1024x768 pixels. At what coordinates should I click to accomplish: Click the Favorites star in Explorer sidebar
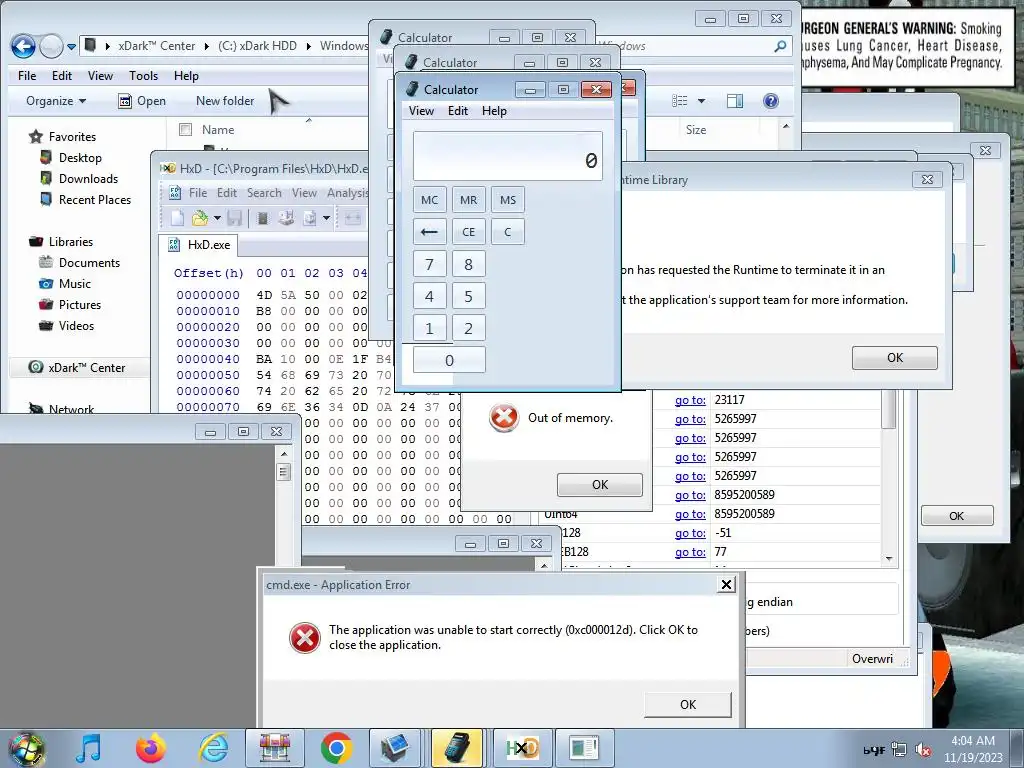35,136
